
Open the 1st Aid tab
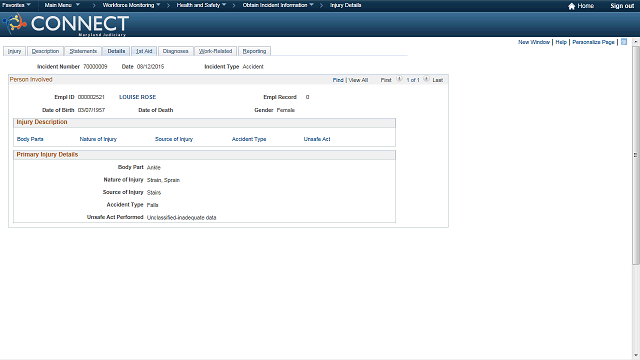click(144, 51)
